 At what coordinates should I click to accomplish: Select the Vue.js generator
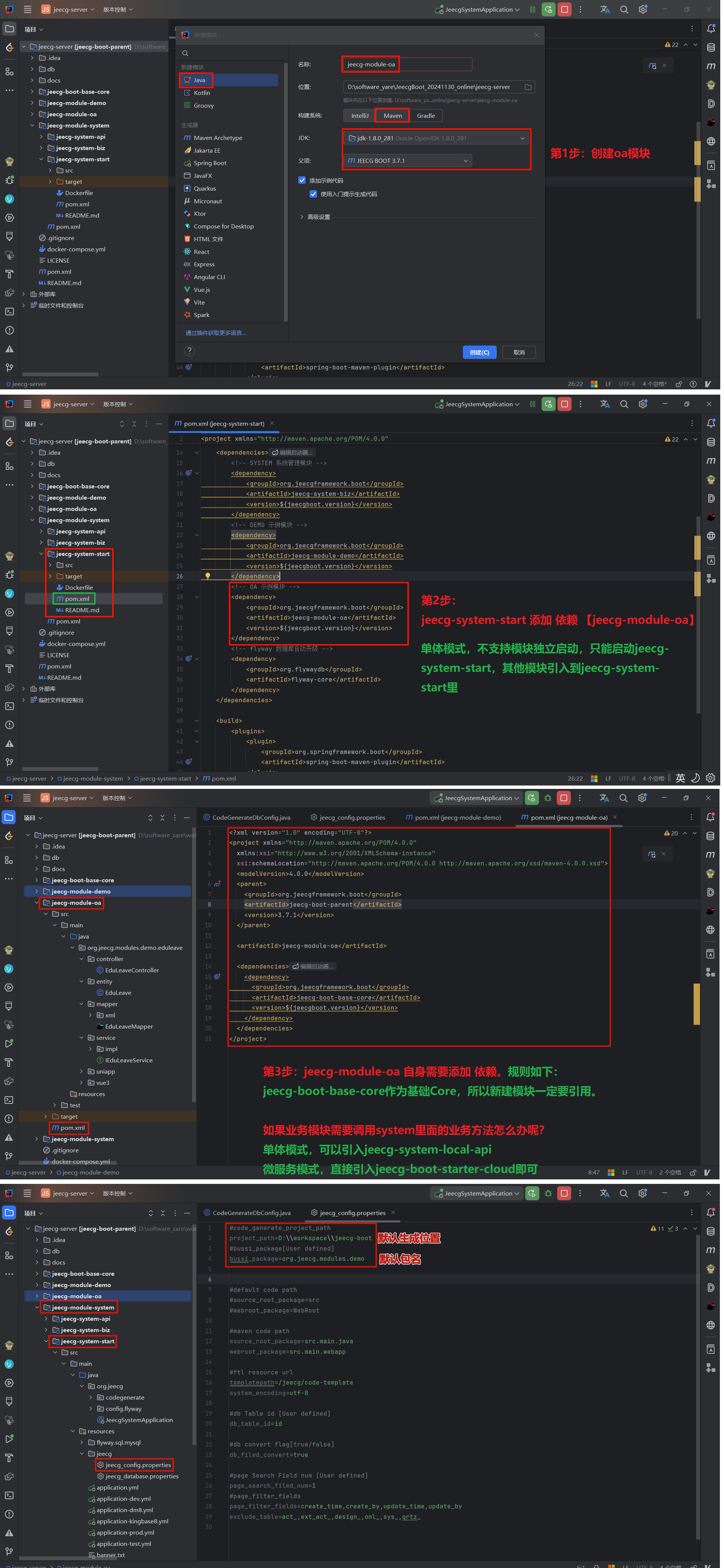pos(201,290)
